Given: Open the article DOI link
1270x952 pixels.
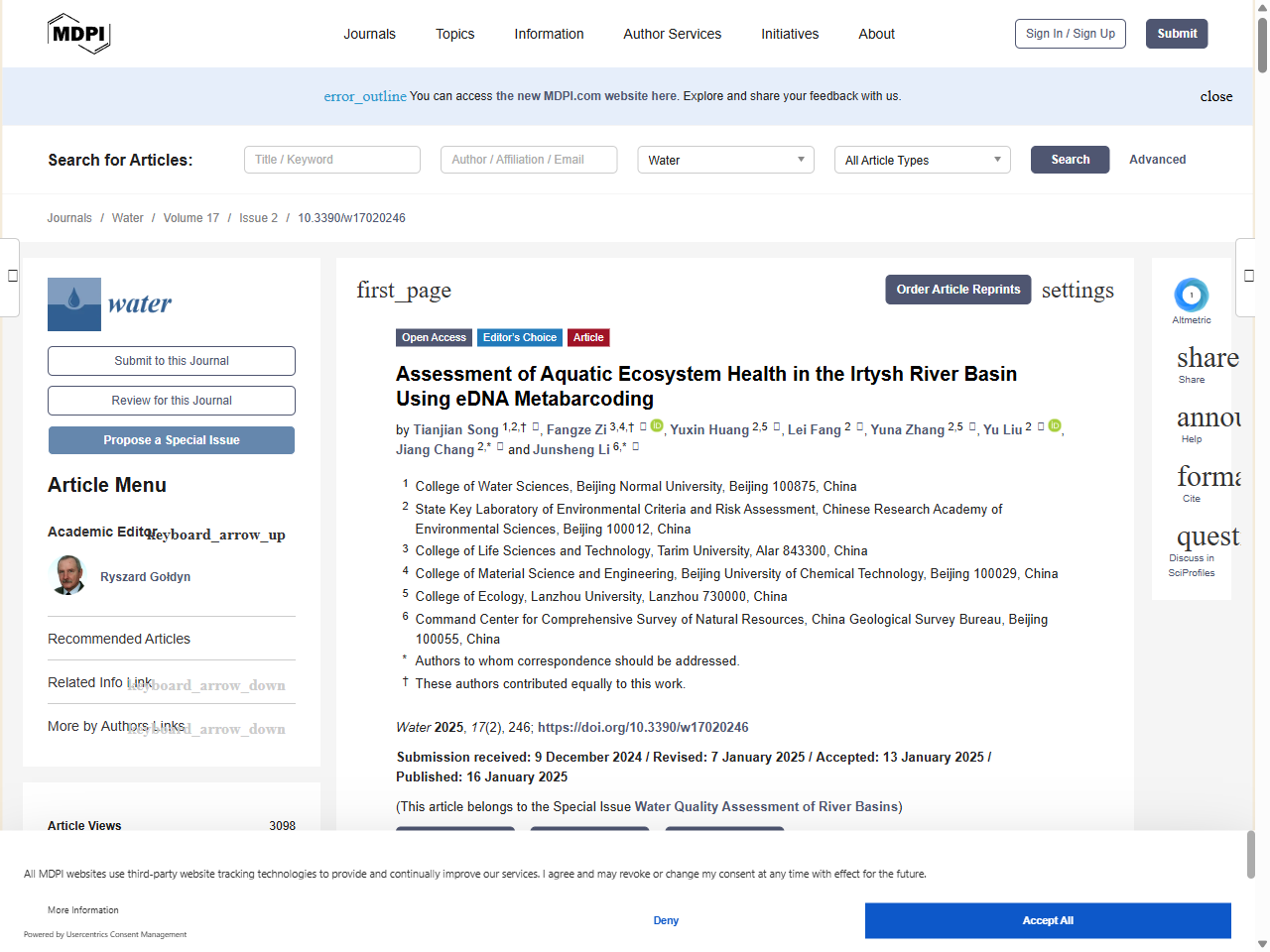Looking at the screenshot, I should point(642,727).
